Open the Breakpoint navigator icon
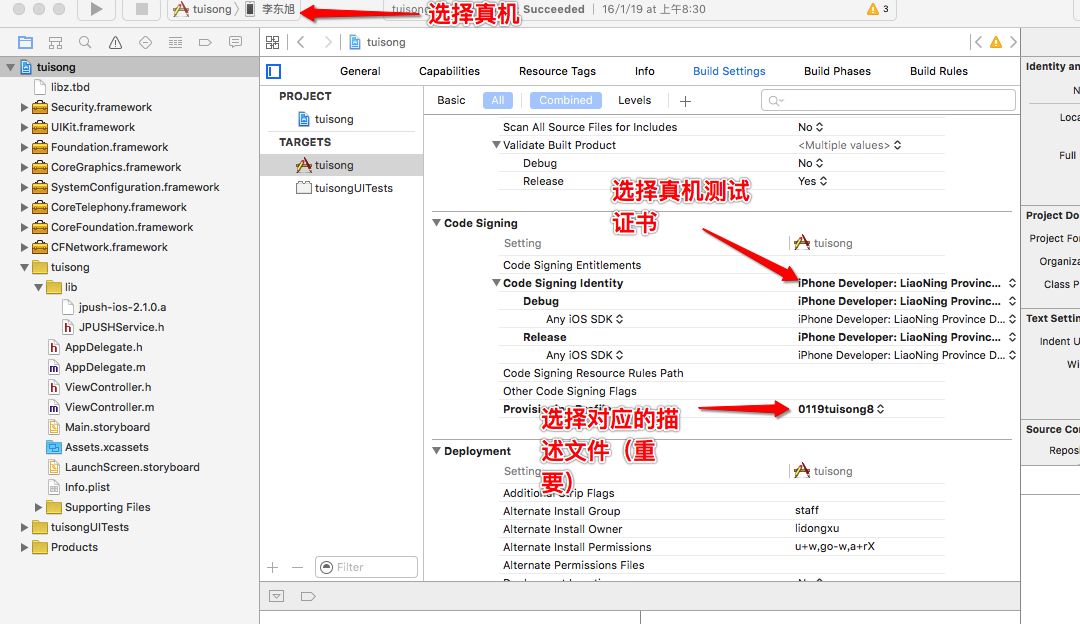Screen dimensions: 1080x624 (205, 43)
